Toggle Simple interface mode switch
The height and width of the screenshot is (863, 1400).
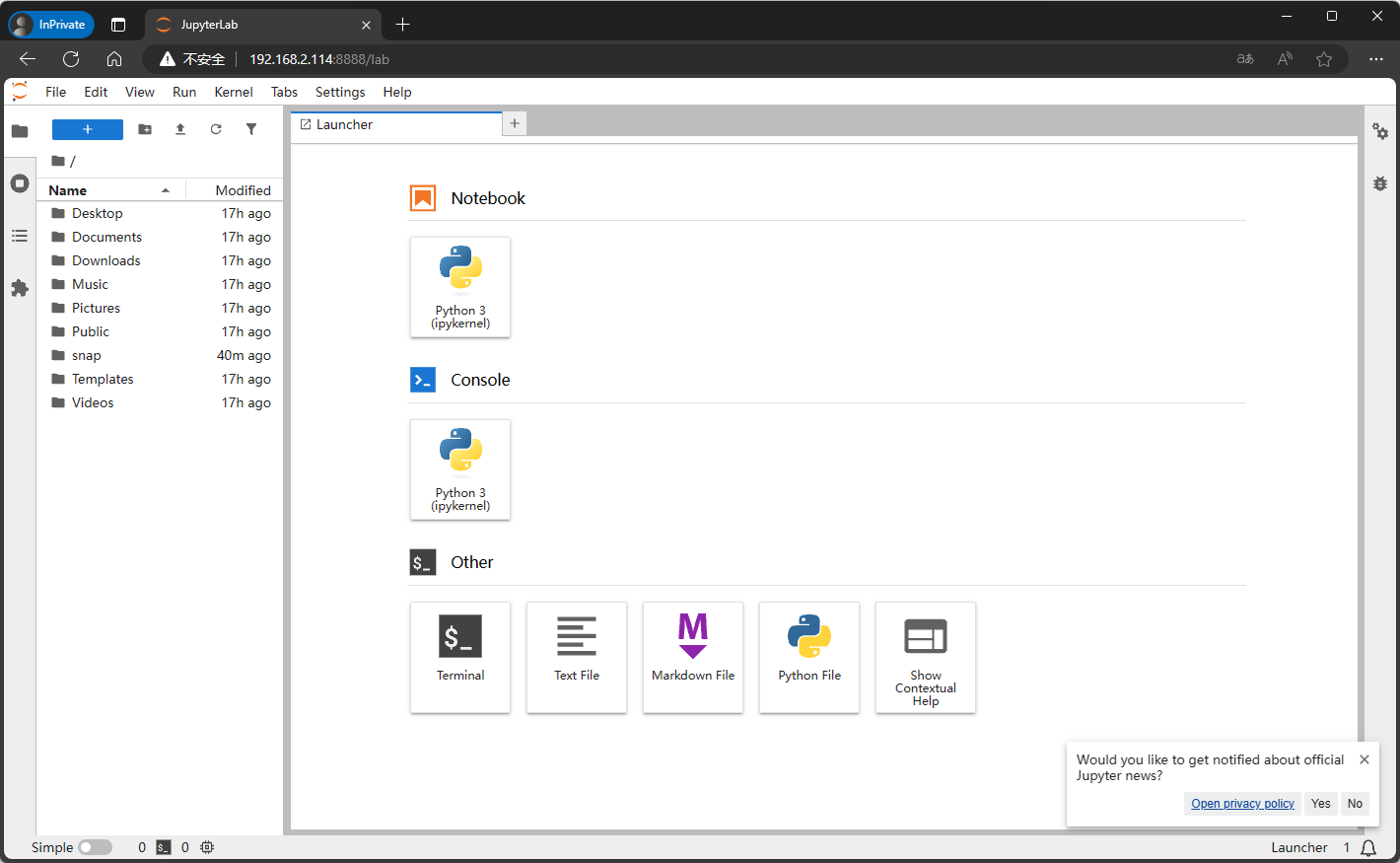[x=96, y=847]
